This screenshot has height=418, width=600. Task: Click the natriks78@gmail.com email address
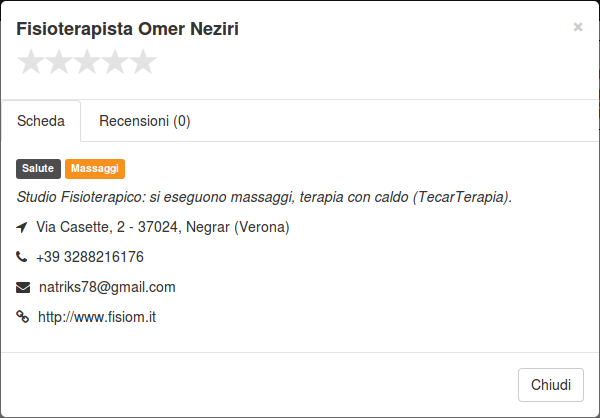pos(107,287)
